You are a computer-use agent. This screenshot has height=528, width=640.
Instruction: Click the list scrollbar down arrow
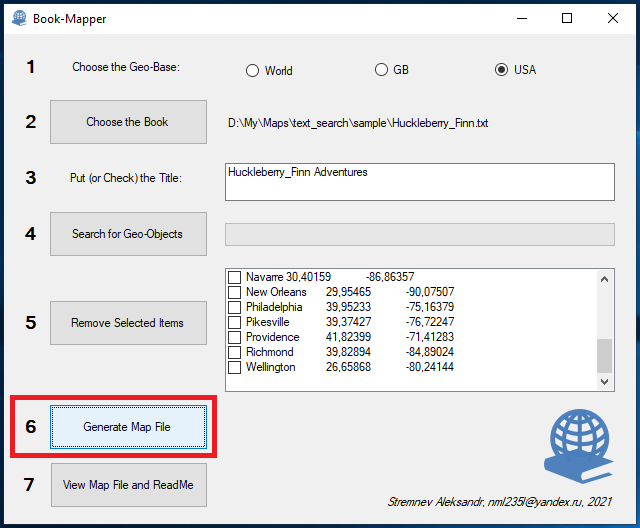[604, 382]
